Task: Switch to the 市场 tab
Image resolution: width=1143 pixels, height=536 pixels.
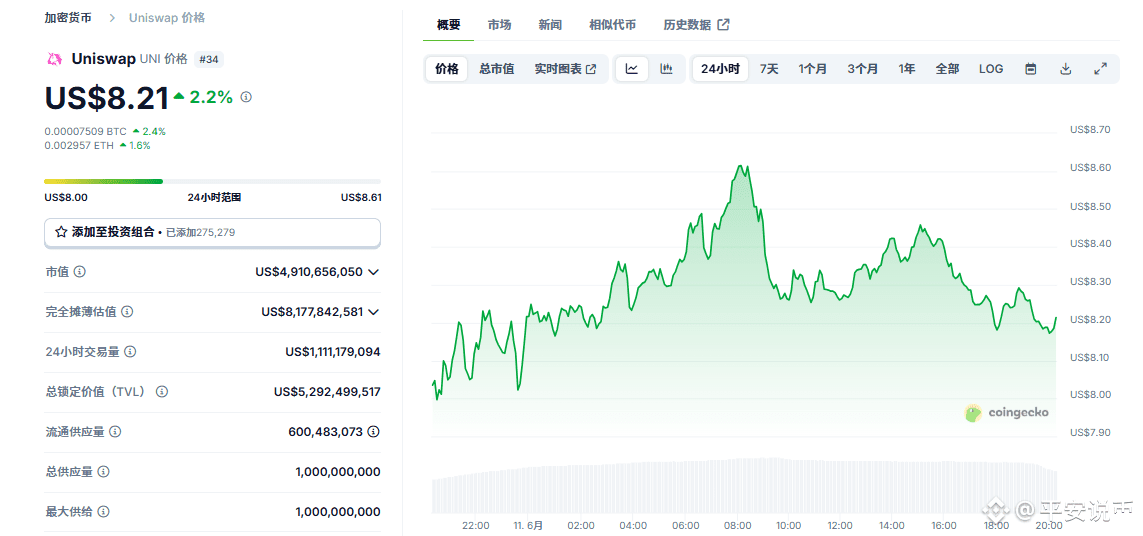Action: pos(499,25)
